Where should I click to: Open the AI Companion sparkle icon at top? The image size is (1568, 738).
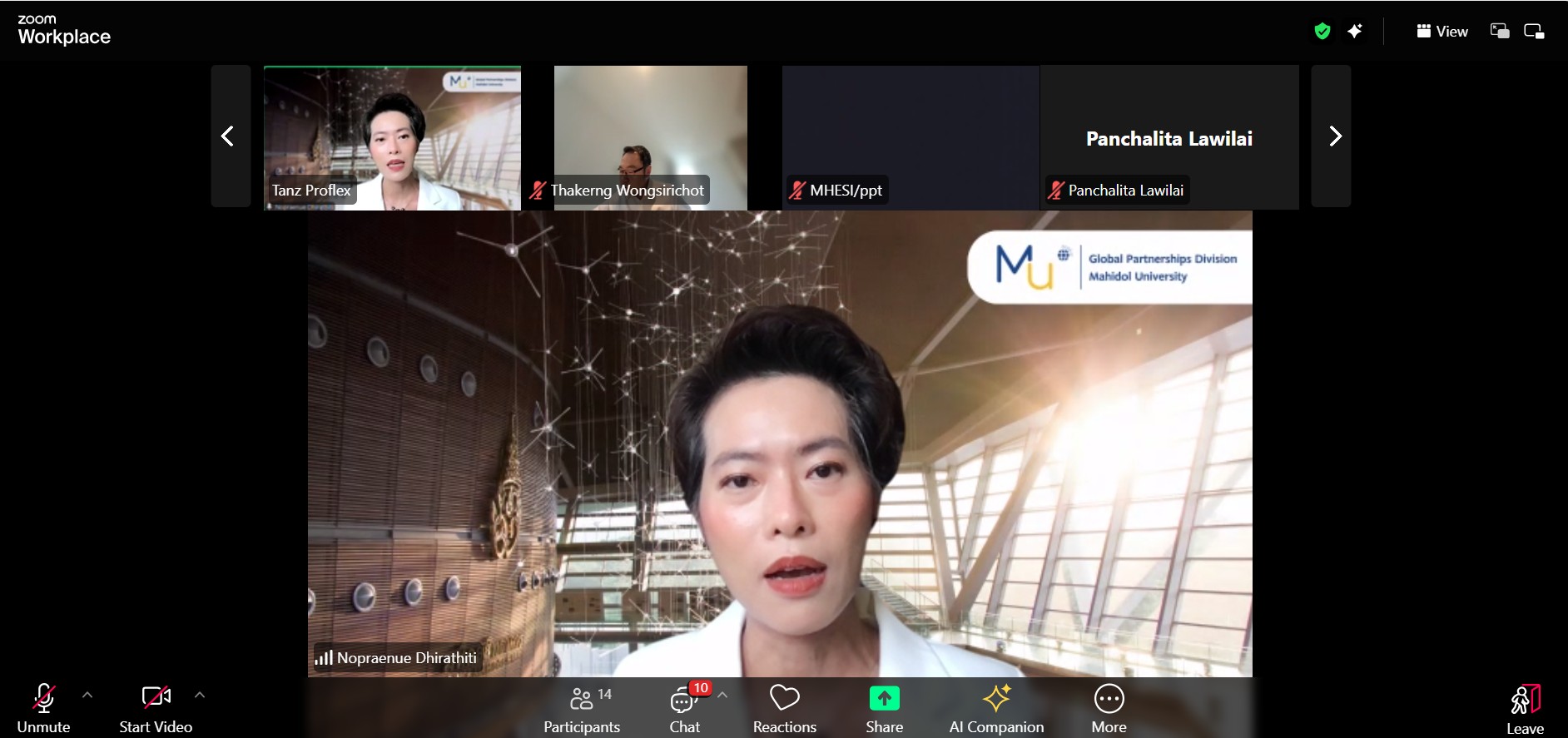1355,32
